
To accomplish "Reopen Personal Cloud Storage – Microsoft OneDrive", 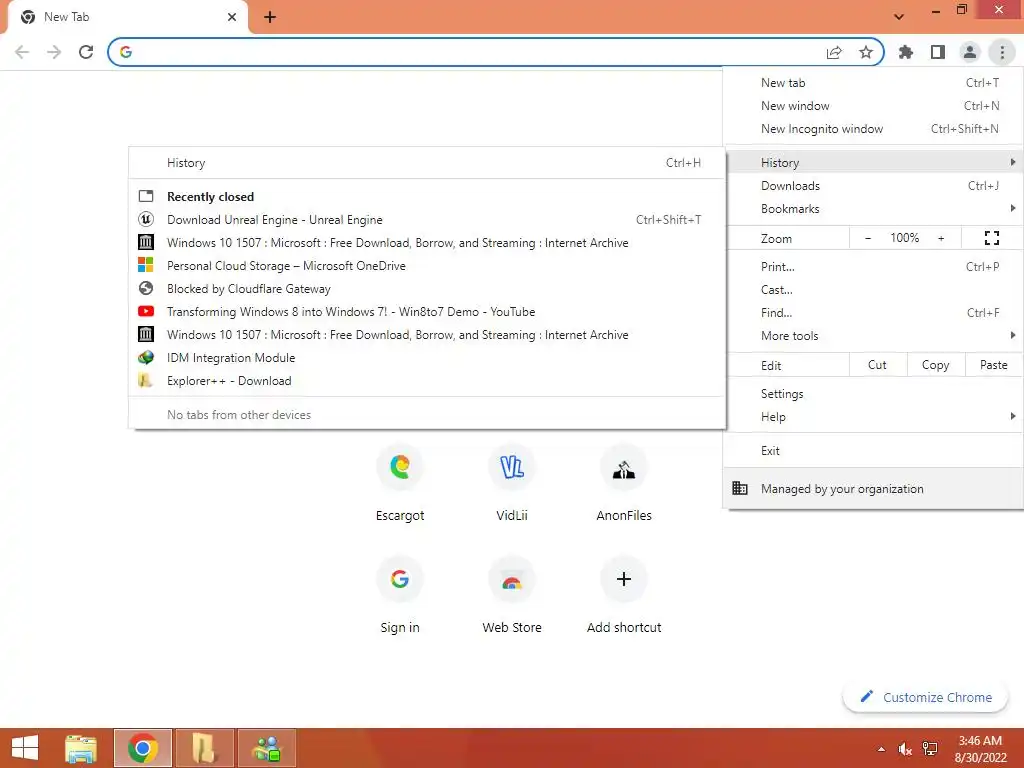I will [427, 266].
